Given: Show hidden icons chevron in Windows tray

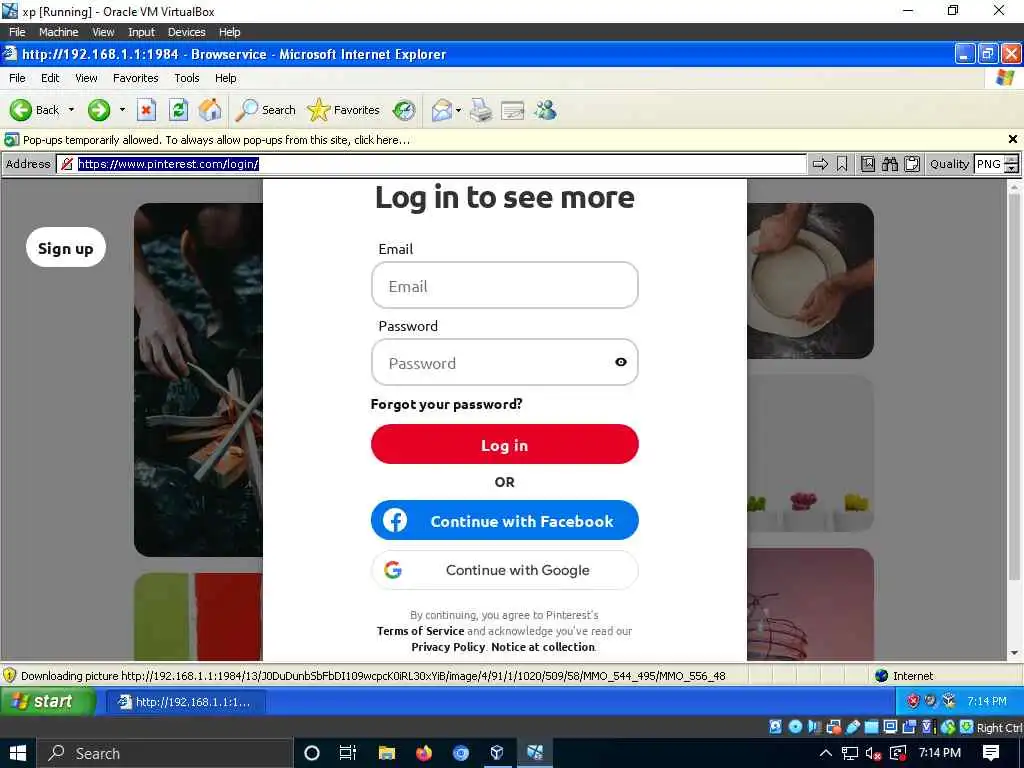Looking at the screenshot, I should (x=825, y=753).
